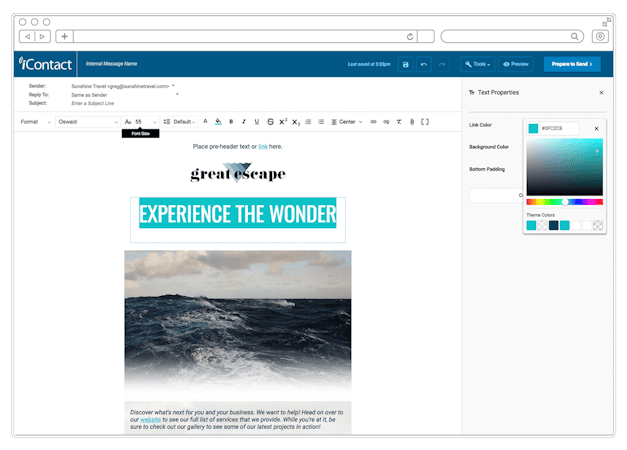Open the Format dropdown

click(36, 122)
